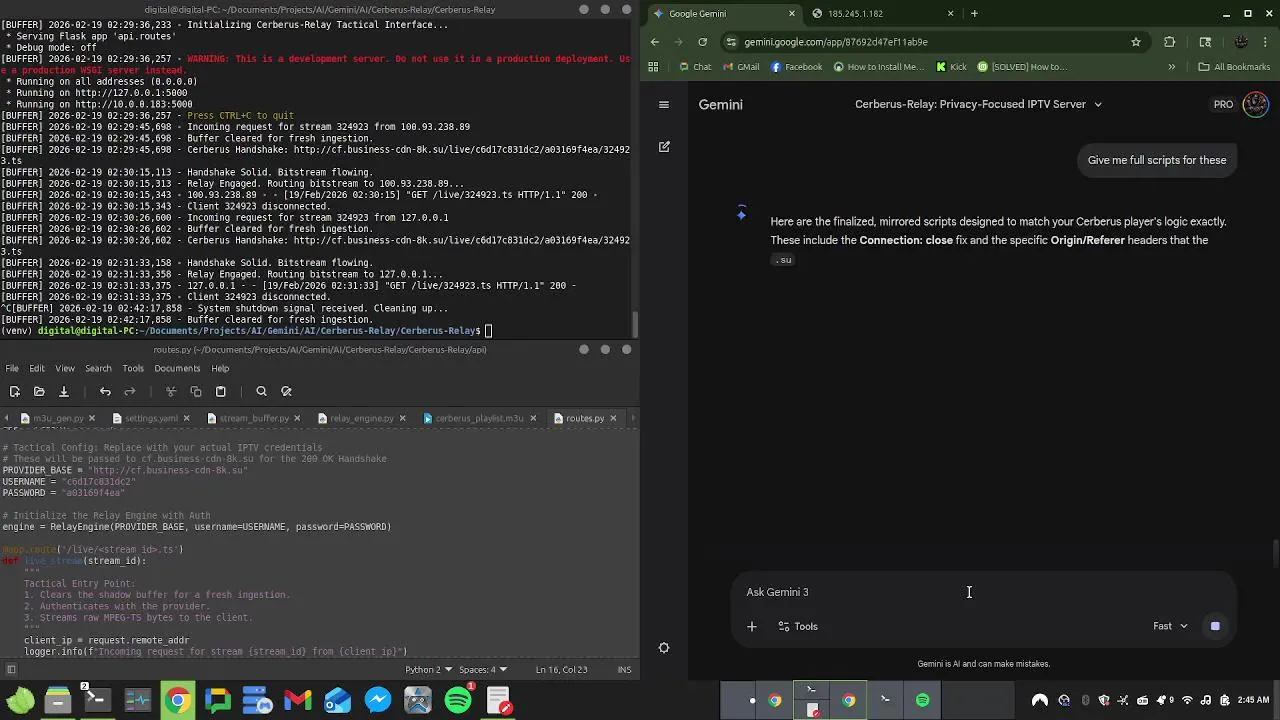
Task: Show more bookmarks via chevron
Action: tap(1171, 67)
